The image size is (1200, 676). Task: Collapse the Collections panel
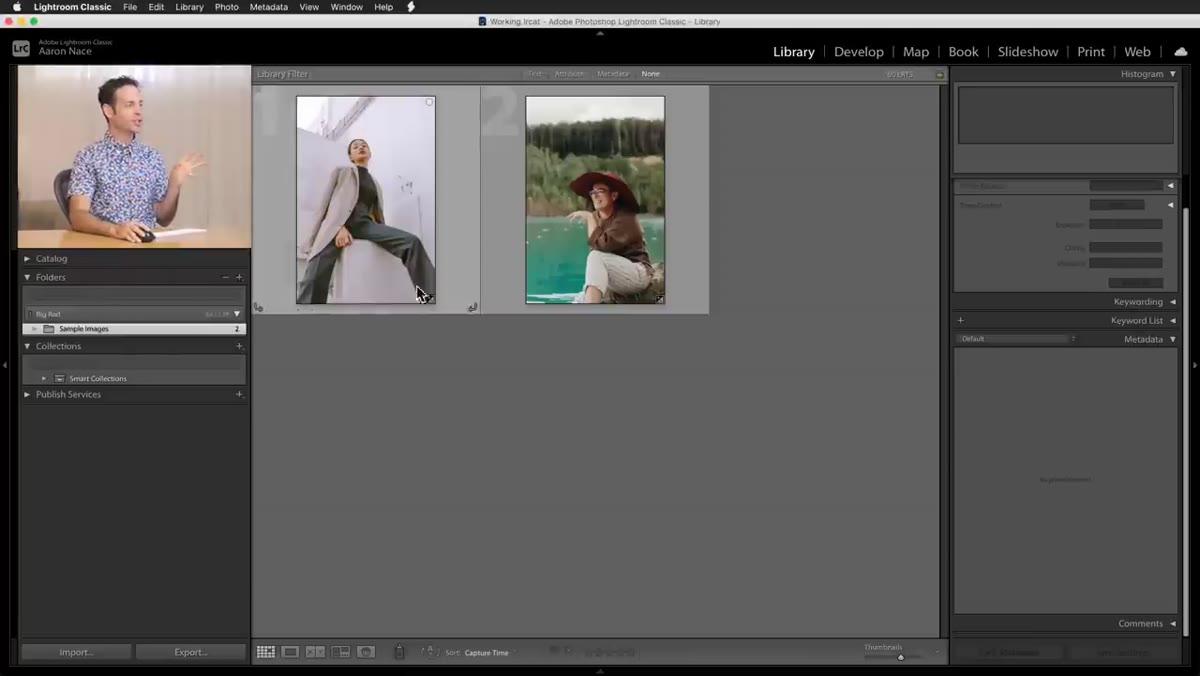point(27,346)
